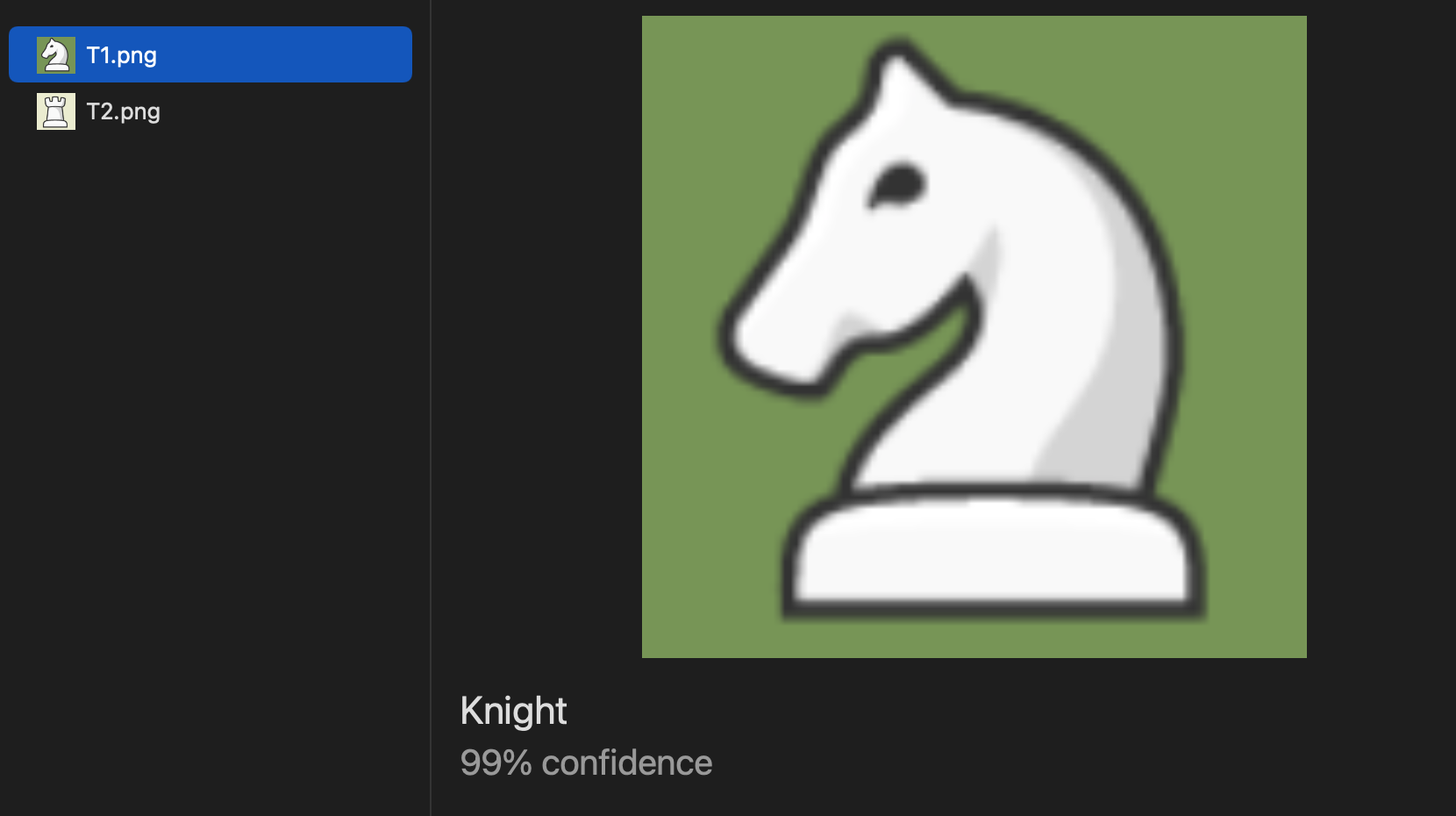This screenshot has width=1456, height=816.
Task: Click the Knight prediction label
Action: point(514,711)
